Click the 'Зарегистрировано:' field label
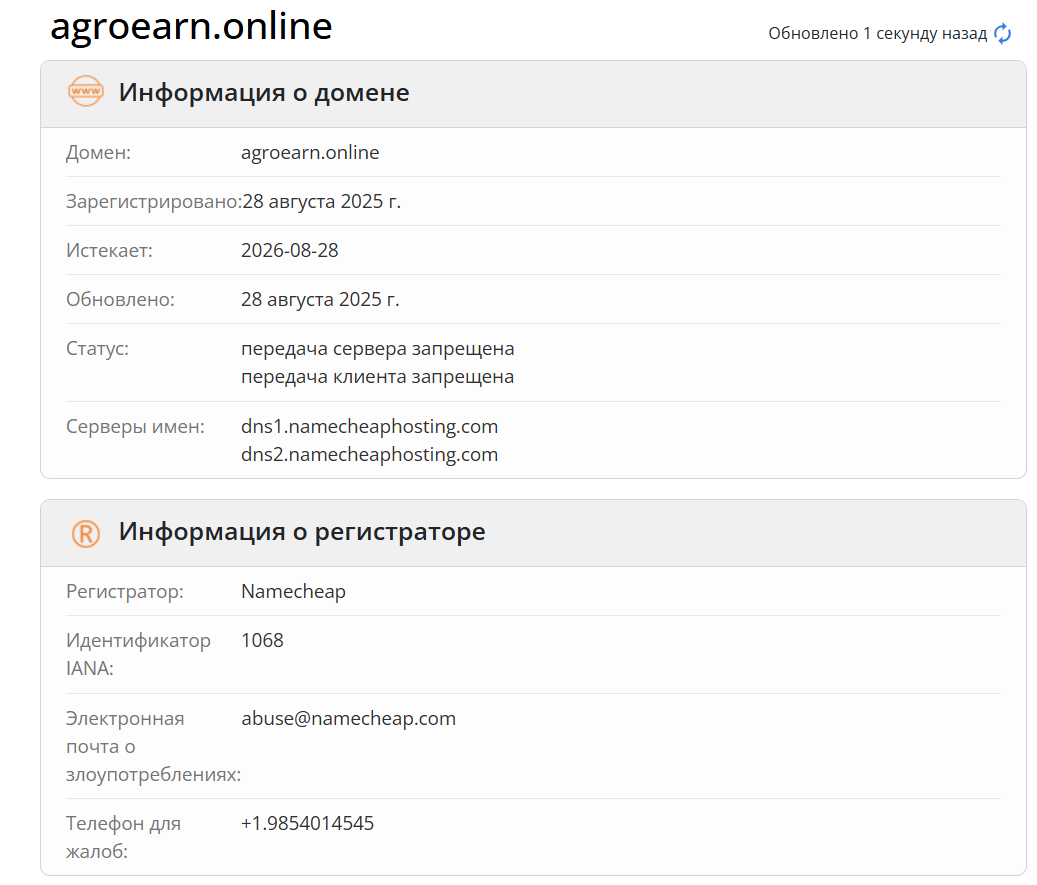The height and width of the screenshot is (885, 1037). click(x=153, y=202)
